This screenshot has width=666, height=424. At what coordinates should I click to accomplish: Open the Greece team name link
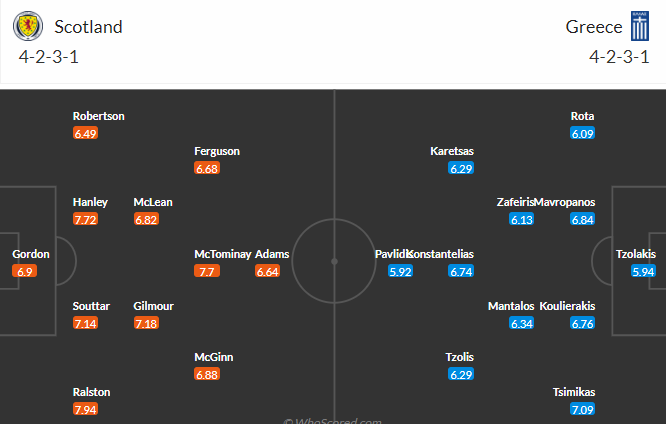594,27
